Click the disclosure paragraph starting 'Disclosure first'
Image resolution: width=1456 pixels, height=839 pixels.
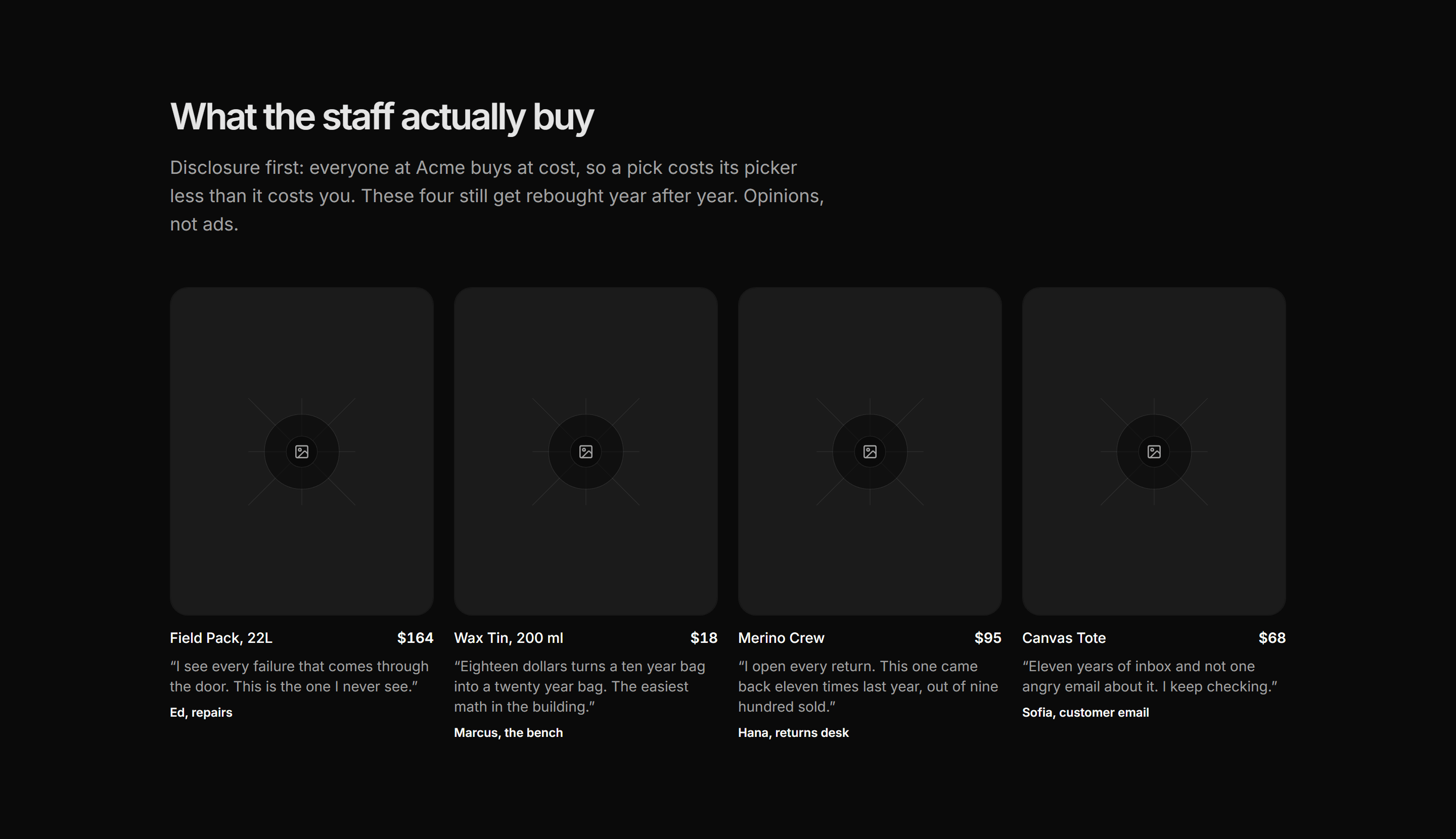coord(497,196)
